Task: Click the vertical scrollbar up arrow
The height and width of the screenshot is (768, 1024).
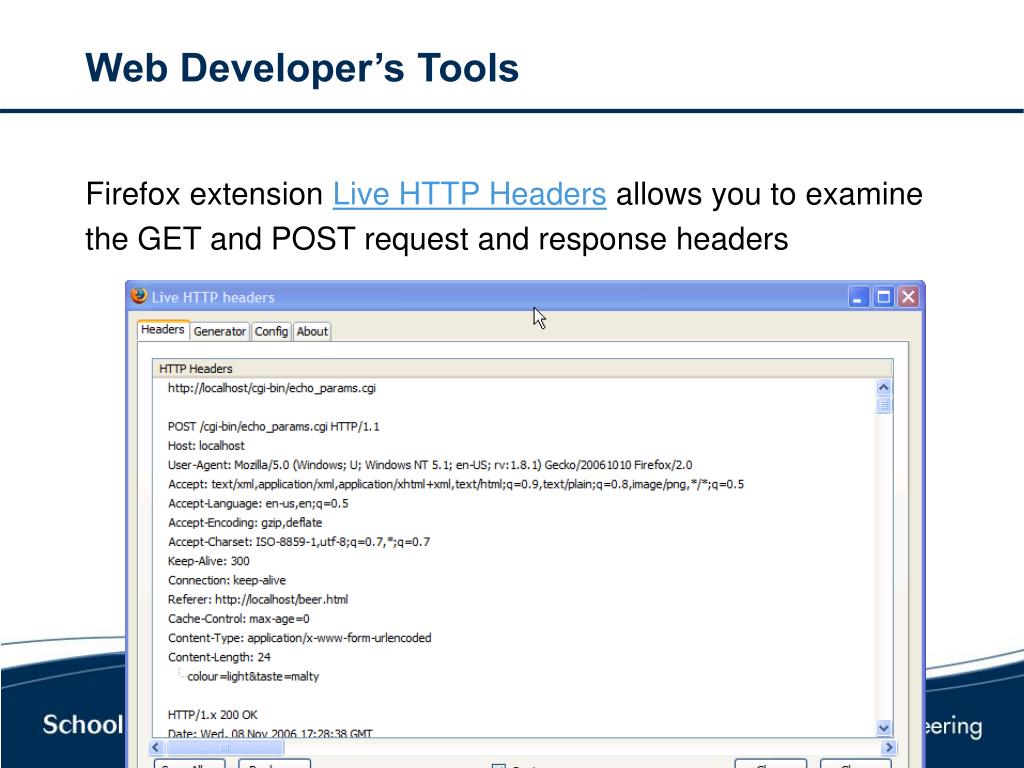Action: pos(884,387)
